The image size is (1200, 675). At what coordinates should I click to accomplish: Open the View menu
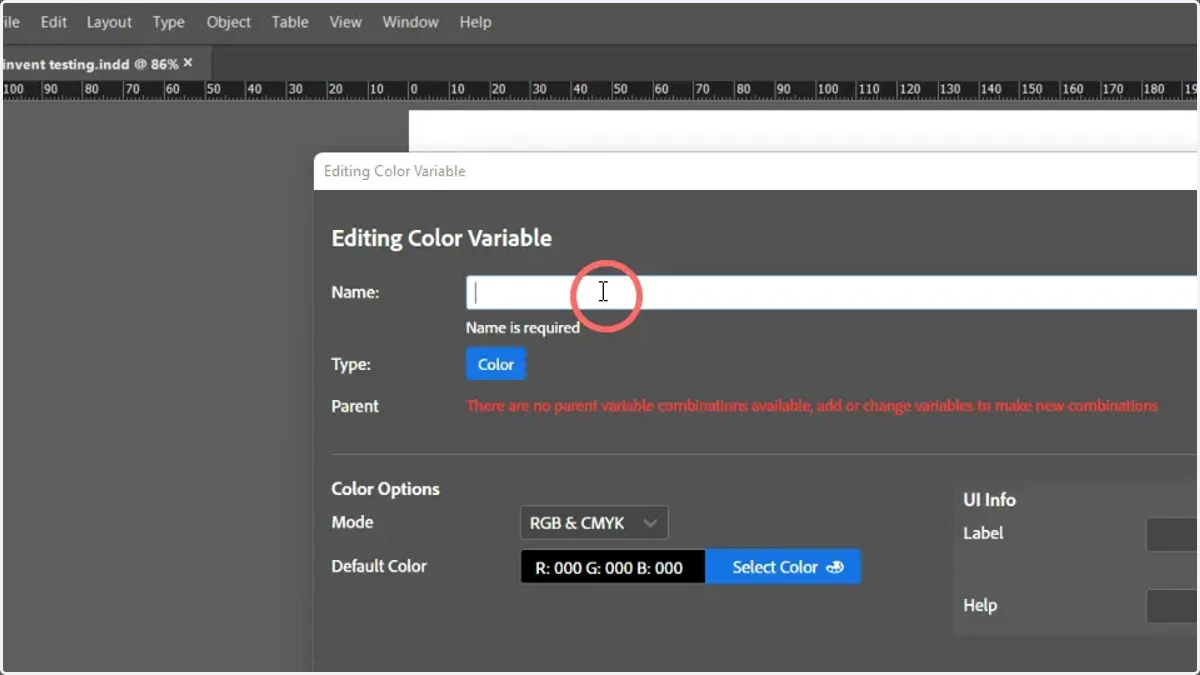345,22
